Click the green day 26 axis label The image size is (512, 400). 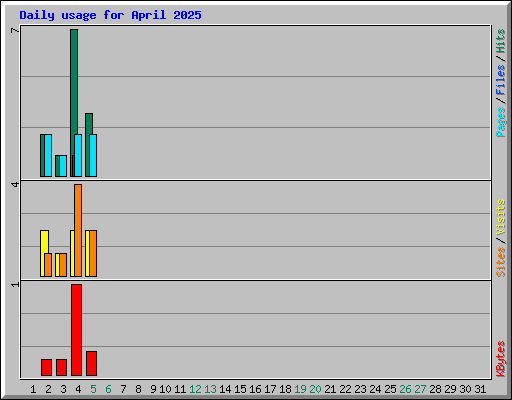[405, 389]
